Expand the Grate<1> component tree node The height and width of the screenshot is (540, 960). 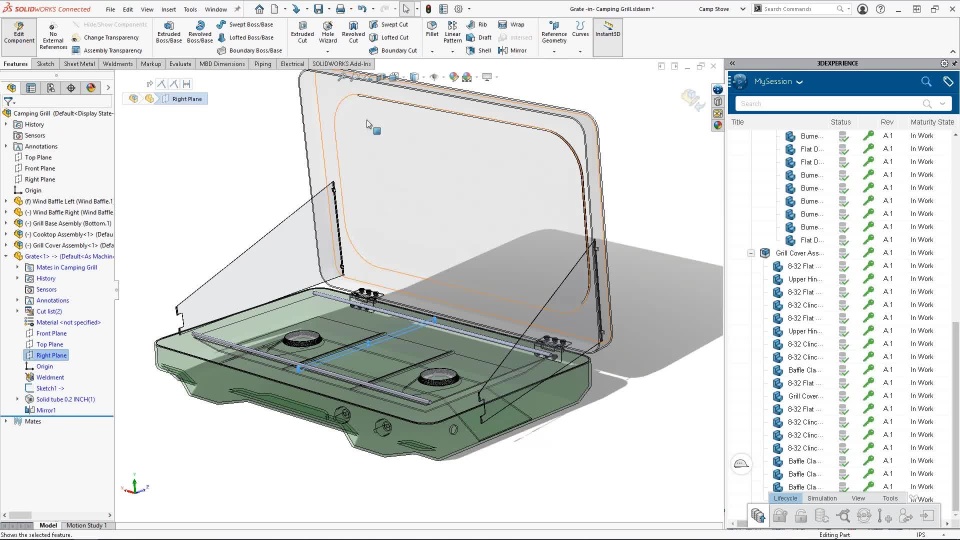(x=6, y=257)
